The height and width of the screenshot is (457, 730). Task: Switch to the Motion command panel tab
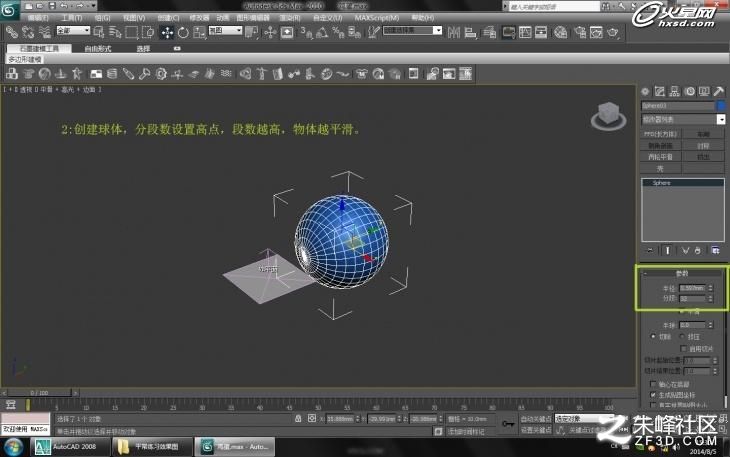(689, 91)
